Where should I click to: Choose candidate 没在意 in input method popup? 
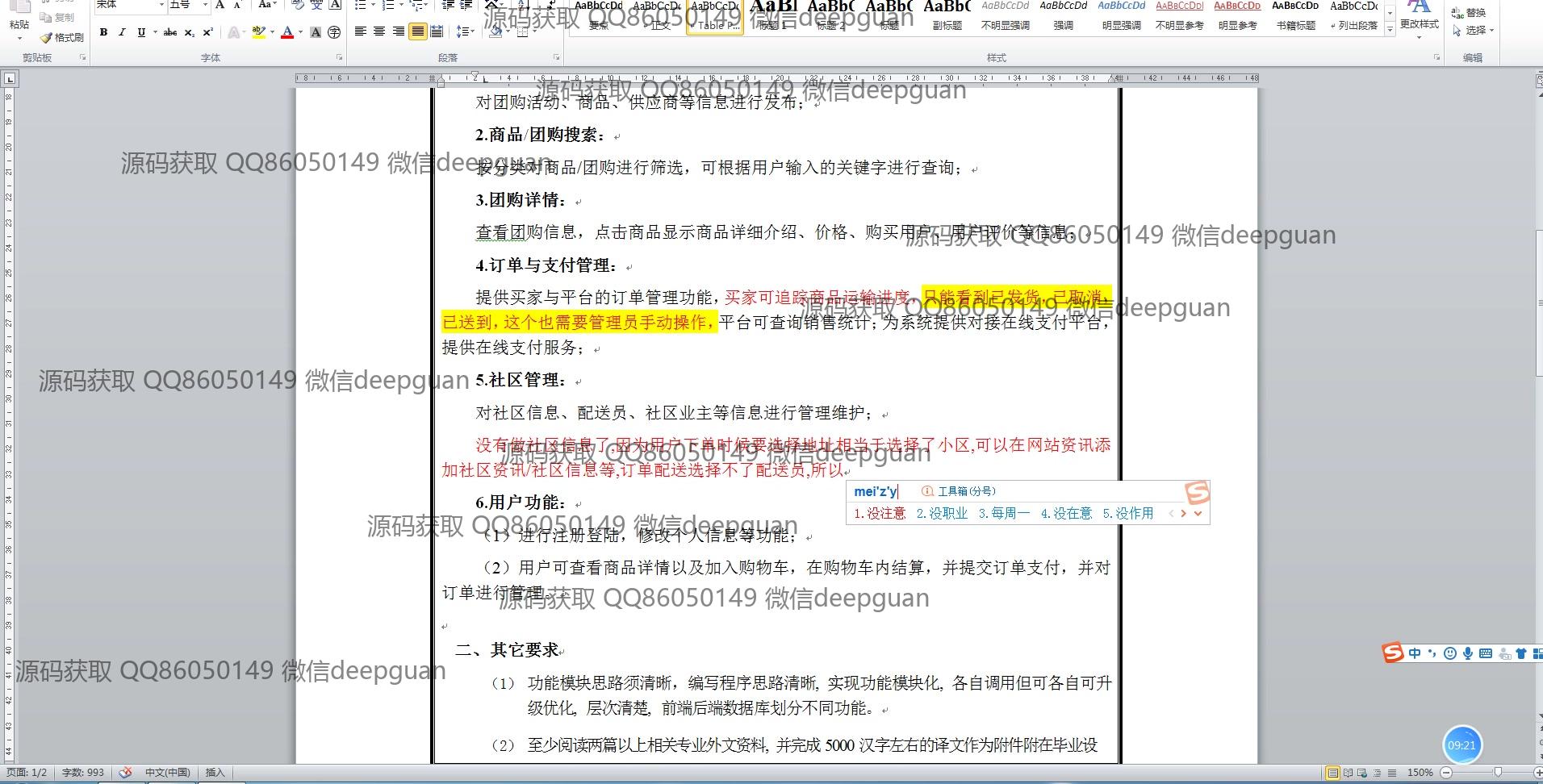pos(1066,513)
